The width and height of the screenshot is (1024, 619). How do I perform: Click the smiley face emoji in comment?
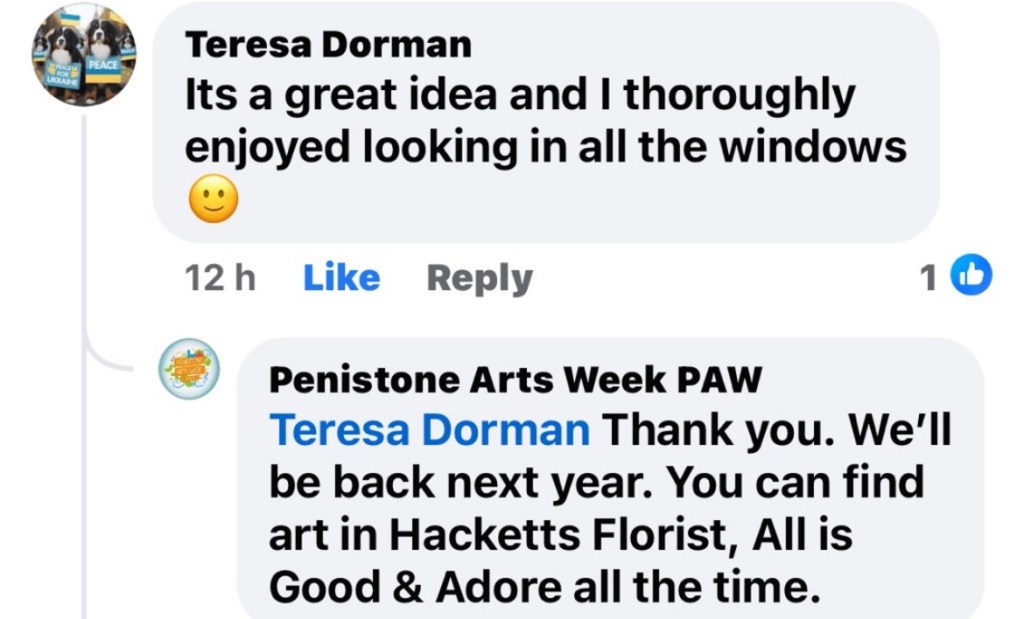tap(212, 201)
